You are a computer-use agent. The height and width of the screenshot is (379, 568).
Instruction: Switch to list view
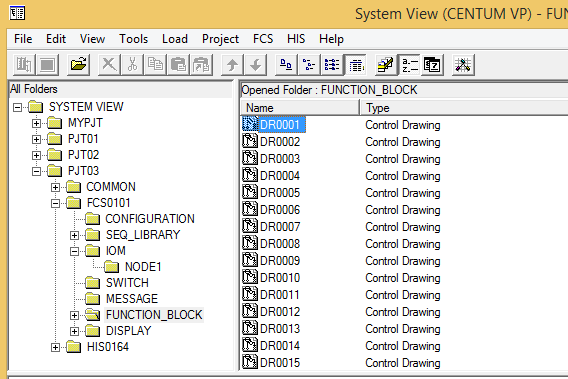[332, 65]
